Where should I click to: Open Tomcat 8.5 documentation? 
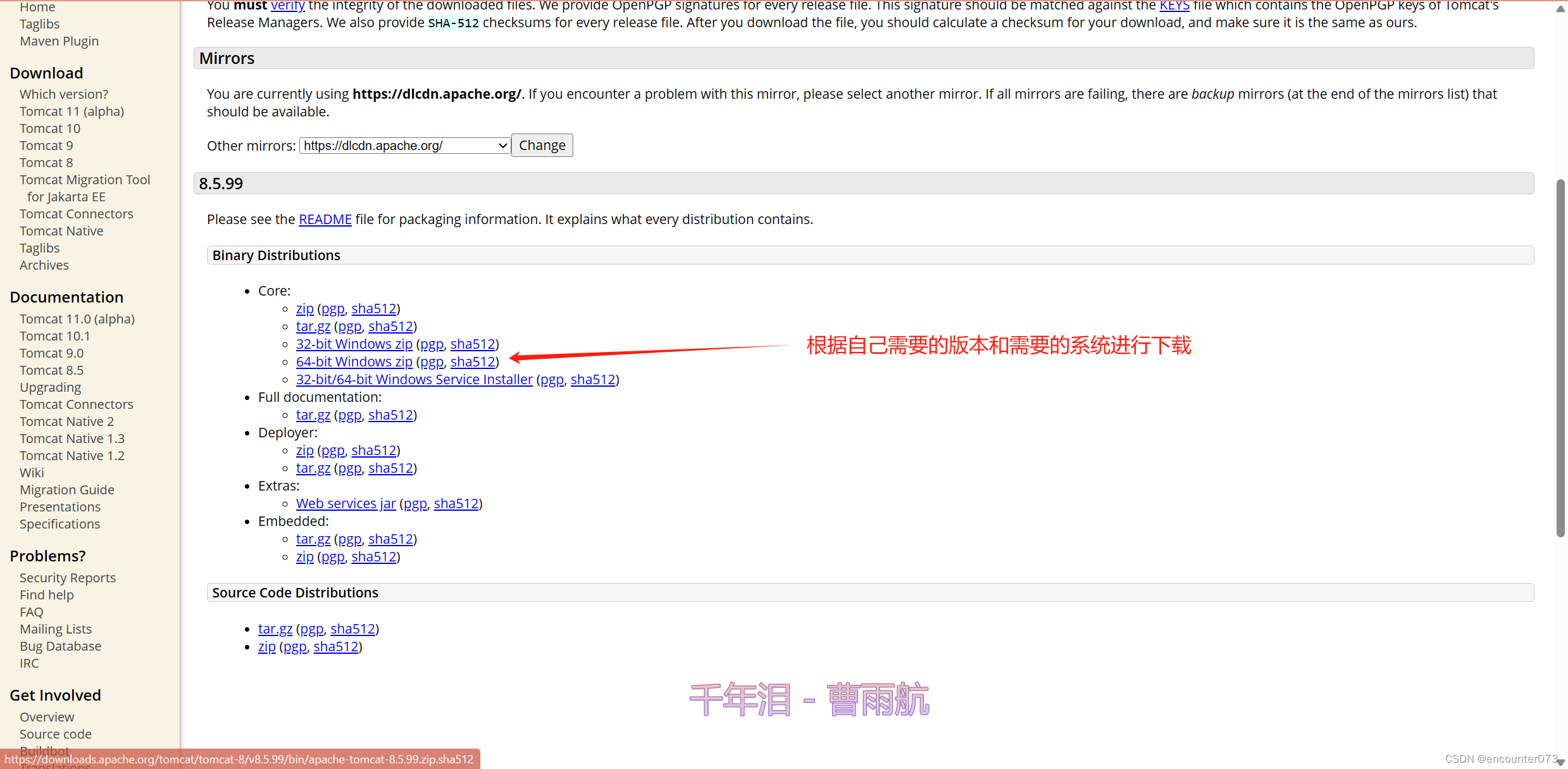click(51, 370)
